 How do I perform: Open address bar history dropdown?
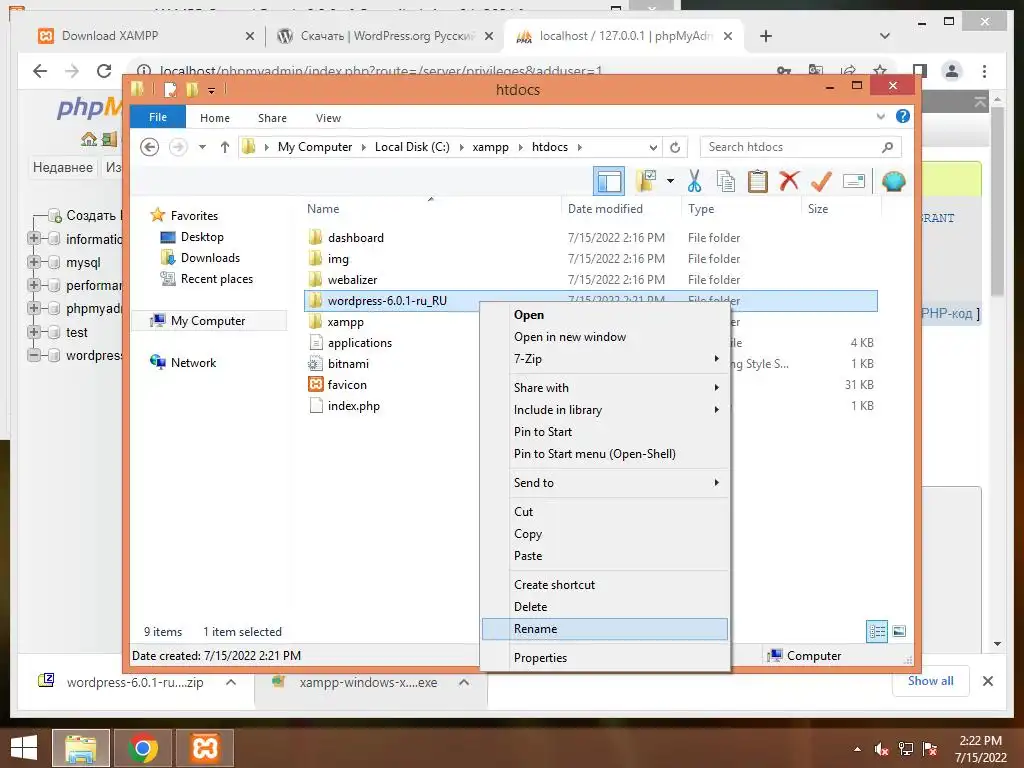652,148
